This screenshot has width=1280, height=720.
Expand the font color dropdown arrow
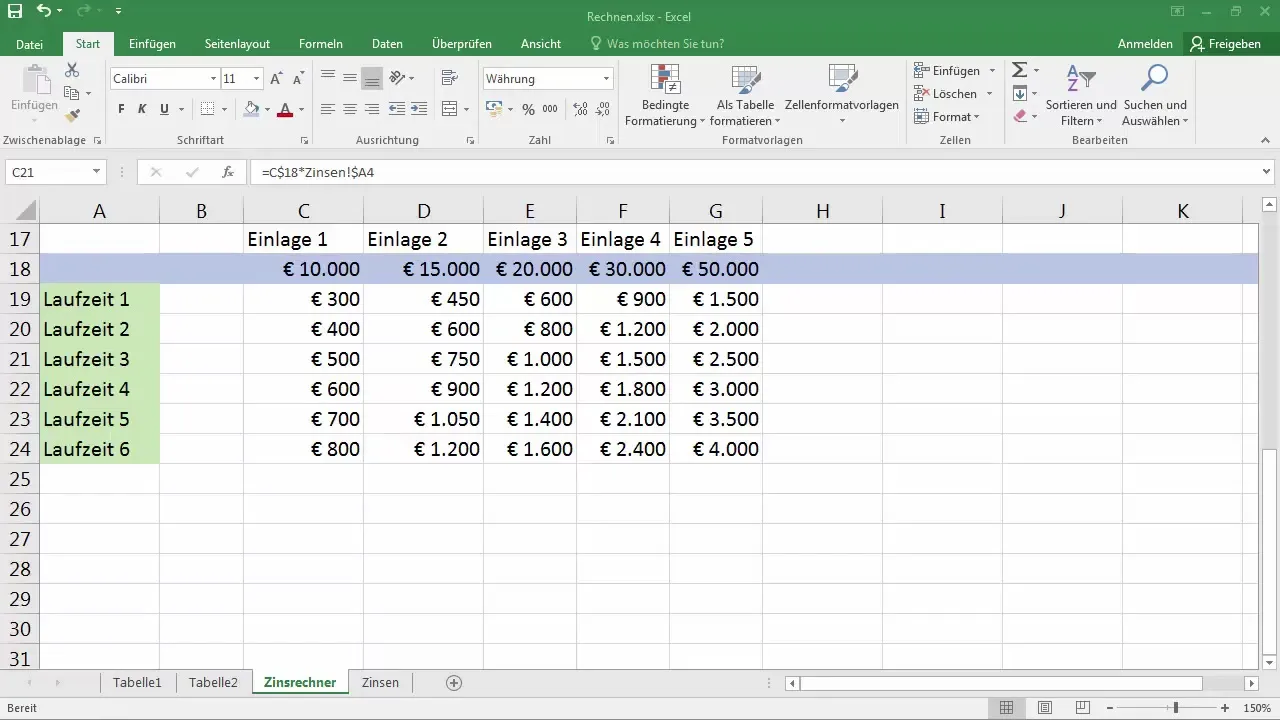click(302, 109)
